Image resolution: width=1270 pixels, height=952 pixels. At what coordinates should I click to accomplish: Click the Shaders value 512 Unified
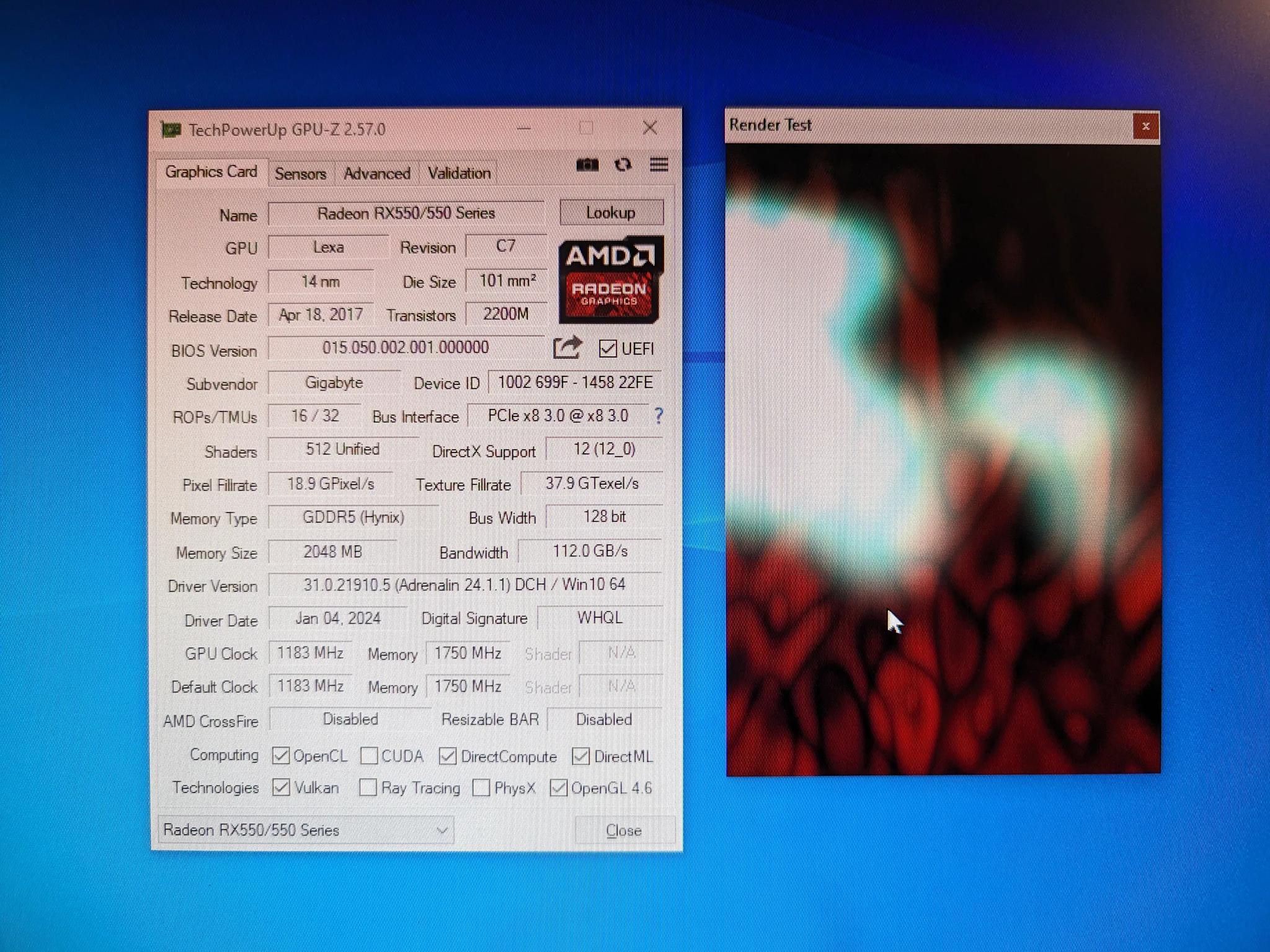point(343,449)
